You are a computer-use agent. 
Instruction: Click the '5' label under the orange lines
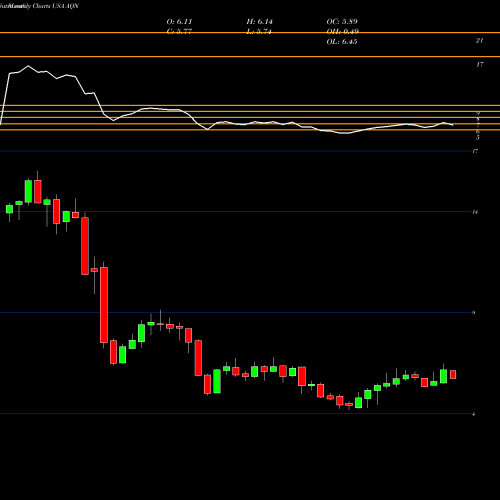[x=478, y=137]
